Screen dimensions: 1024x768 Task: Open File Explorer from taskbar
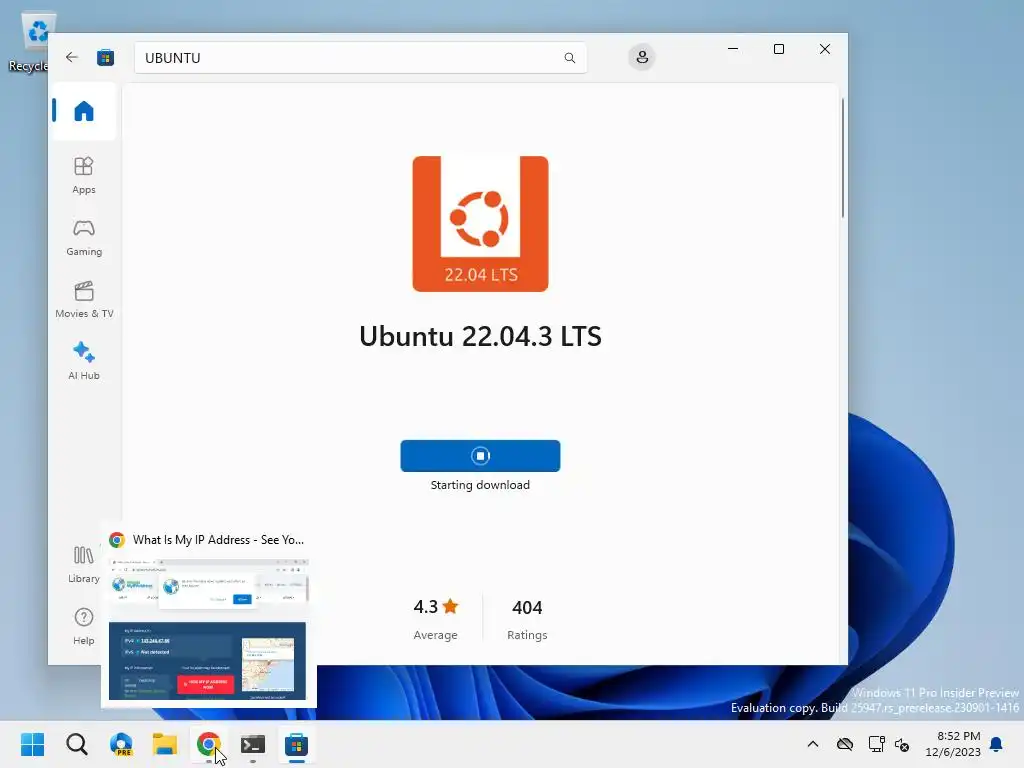point(165,744)
